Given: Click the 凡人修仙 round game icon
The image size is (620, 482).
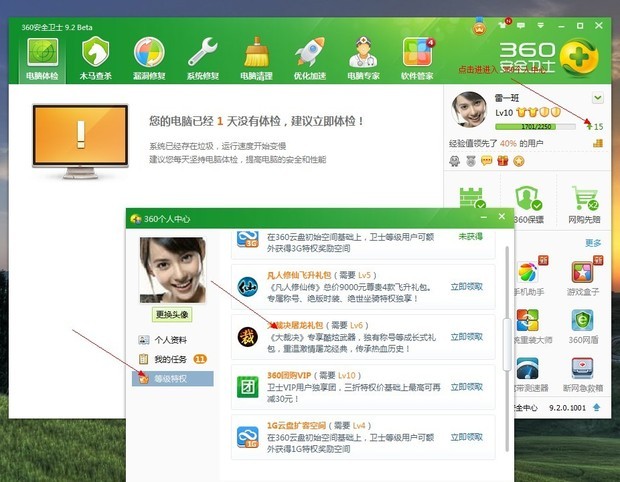Looking at the screenshot, I should coord(248,287).
